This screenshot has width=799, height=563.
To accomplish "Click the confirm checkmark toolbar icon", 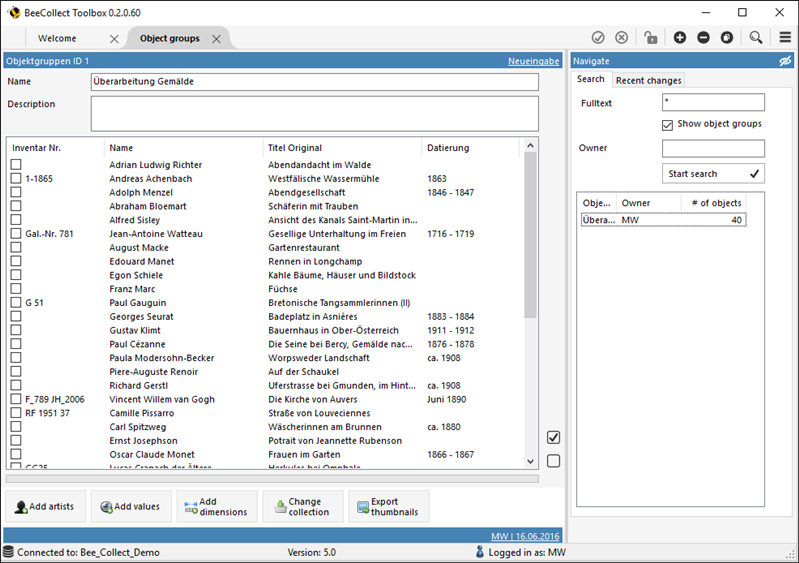I will tap(598, 38).
